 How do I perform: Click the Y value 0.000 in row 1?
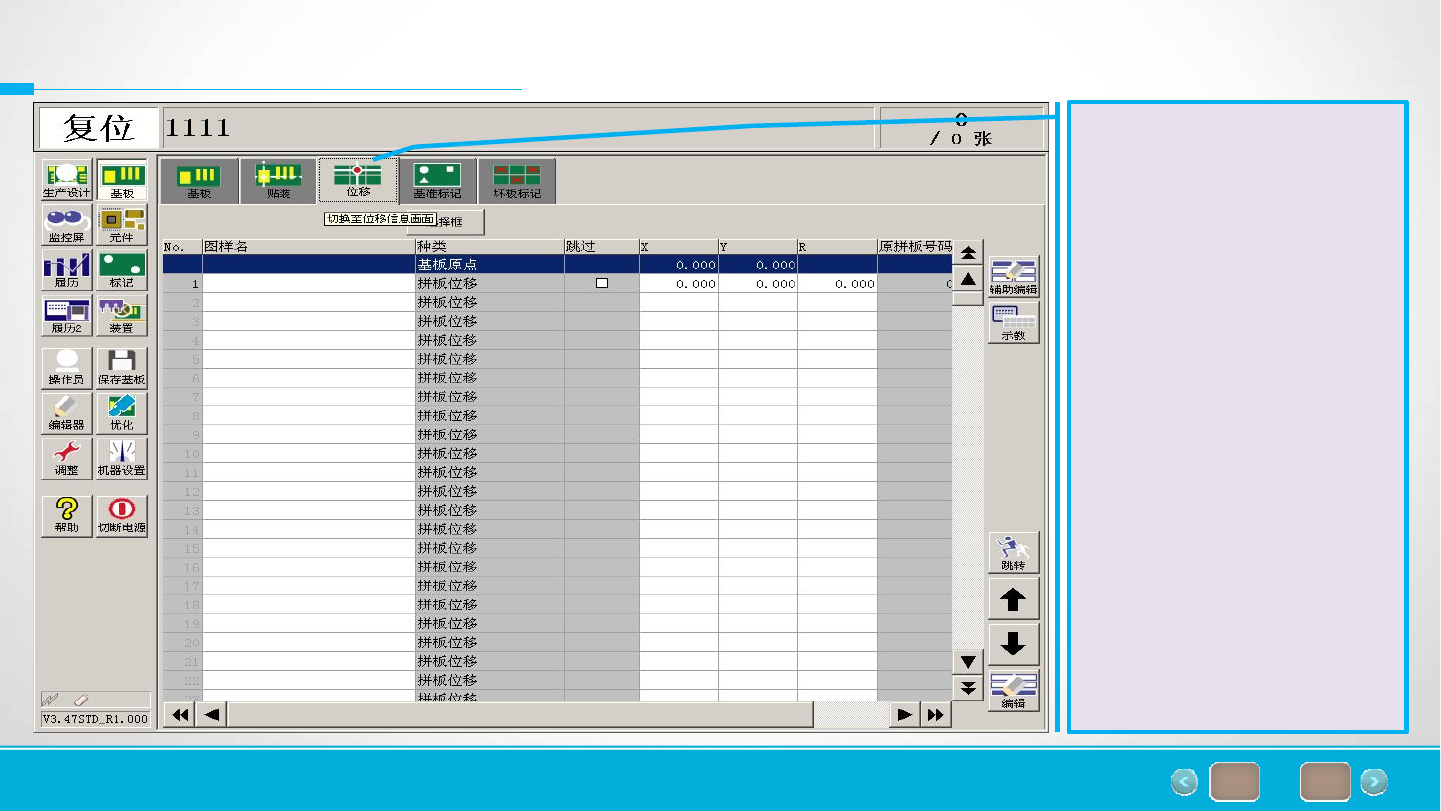pyautogui.click(x=758, y=284)
